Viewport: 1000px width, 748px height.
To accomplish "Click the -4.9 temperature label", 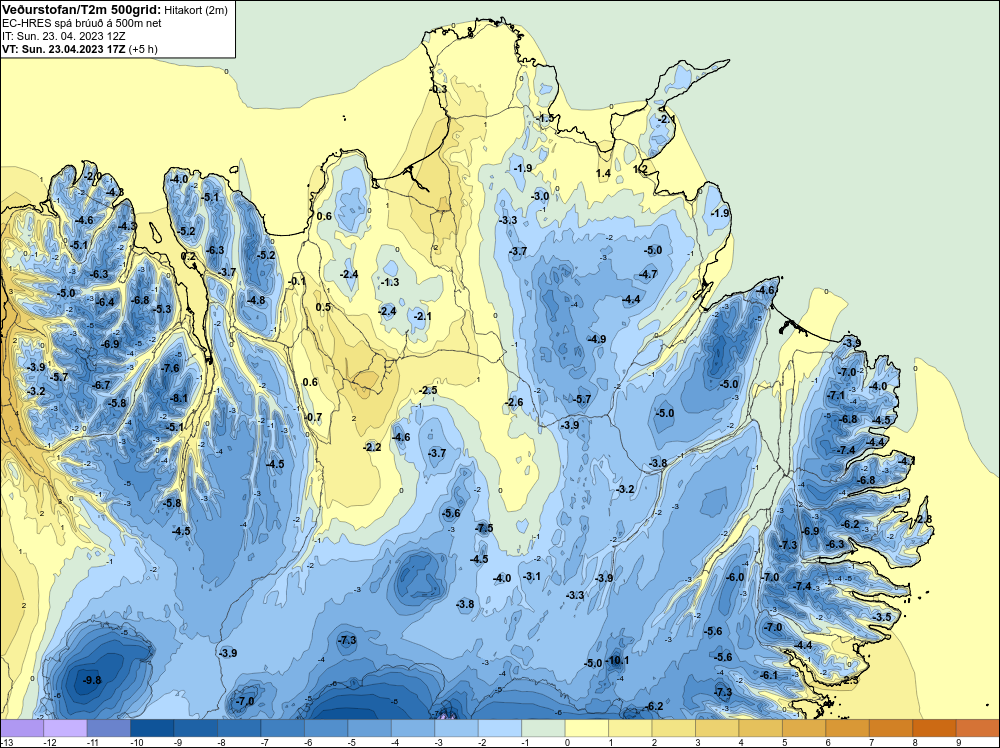I will (597, 339).
